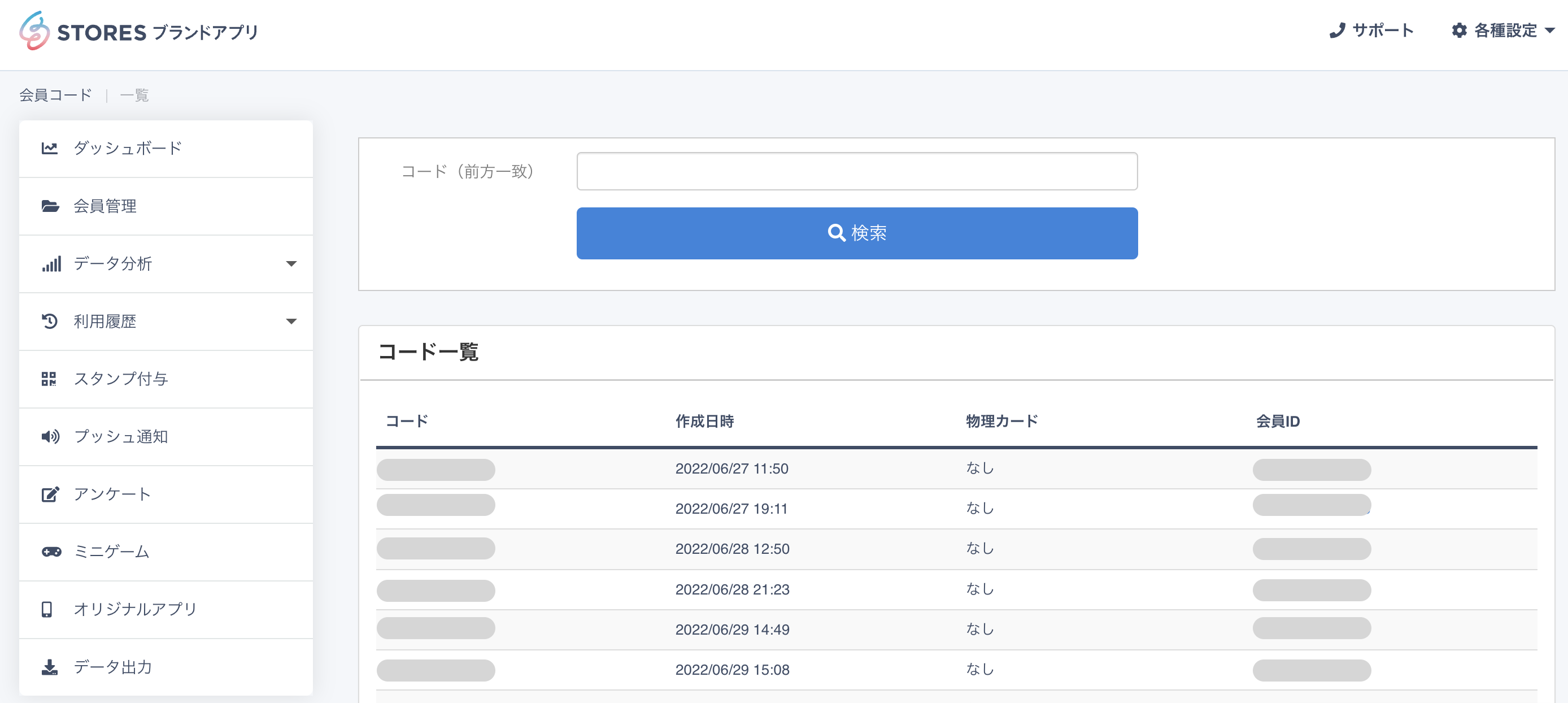Click the アンケート edit pencil icon

click(x=50, y=494)
